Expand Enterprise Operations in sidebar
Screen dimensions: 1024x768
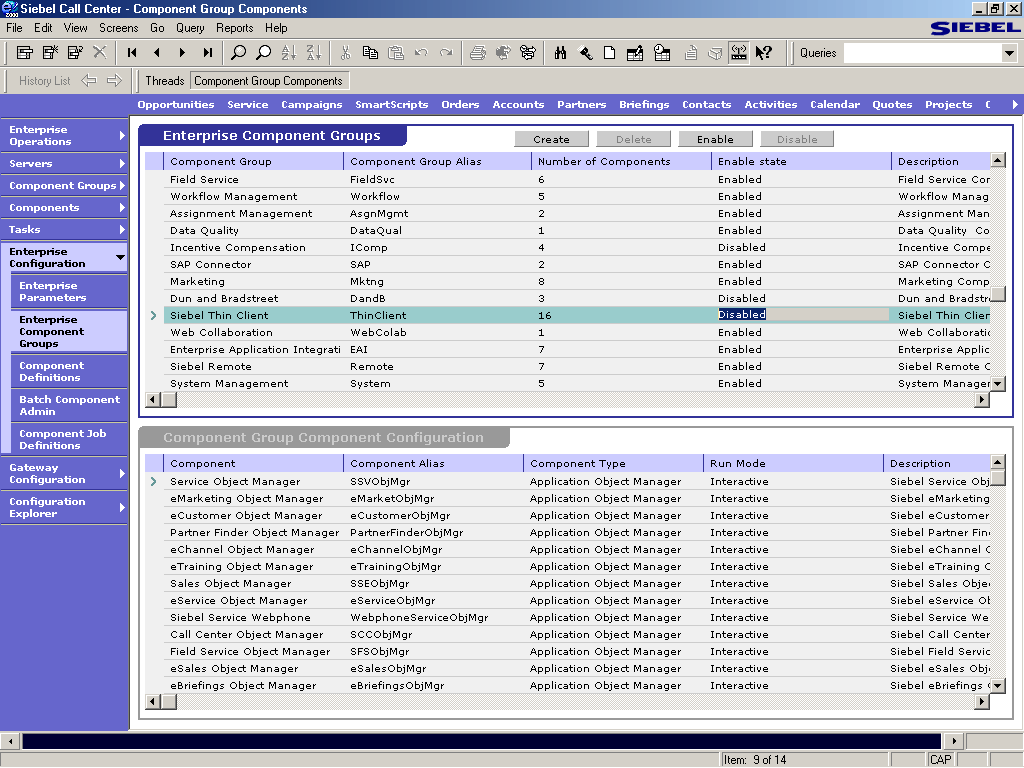64,136
